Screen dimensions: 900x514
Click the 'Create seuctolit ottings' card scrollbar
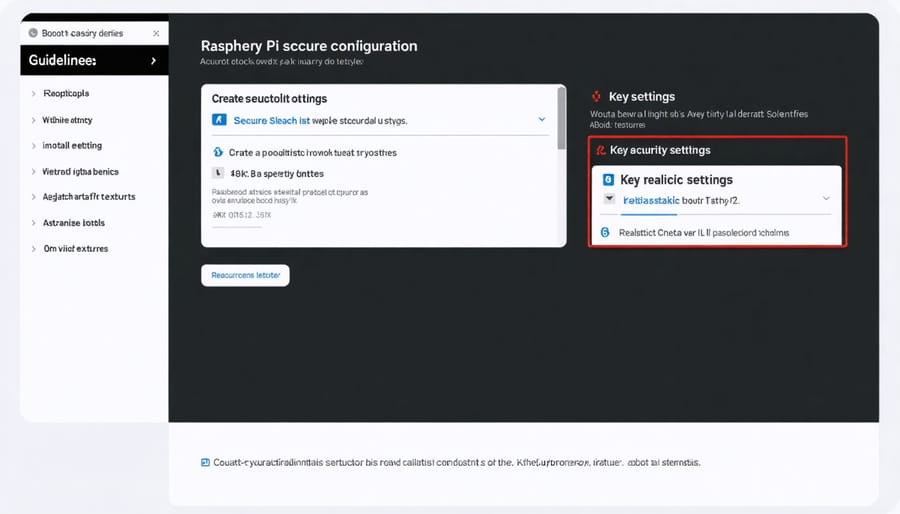point(561,118)
